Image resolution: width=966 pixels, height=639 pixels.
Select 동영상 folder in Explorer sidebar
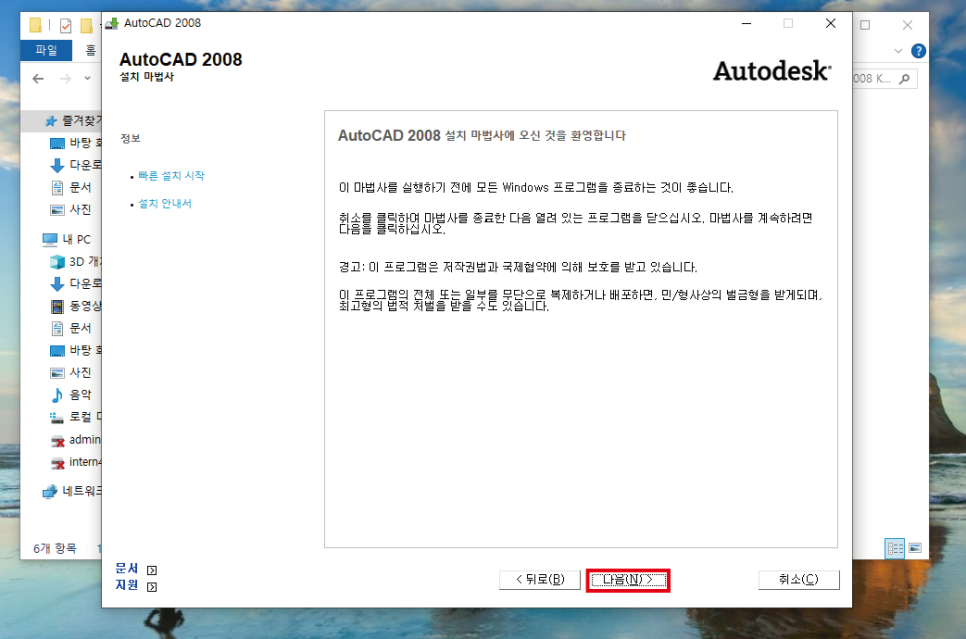click(x=76, y=306)
